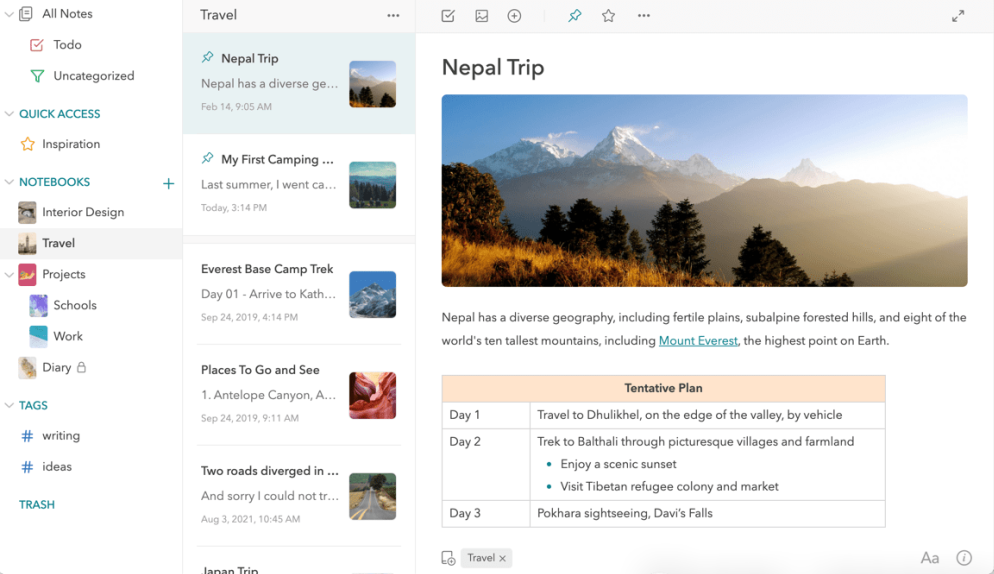
Task: Open the Trash section
Action: tap(37, 505)
